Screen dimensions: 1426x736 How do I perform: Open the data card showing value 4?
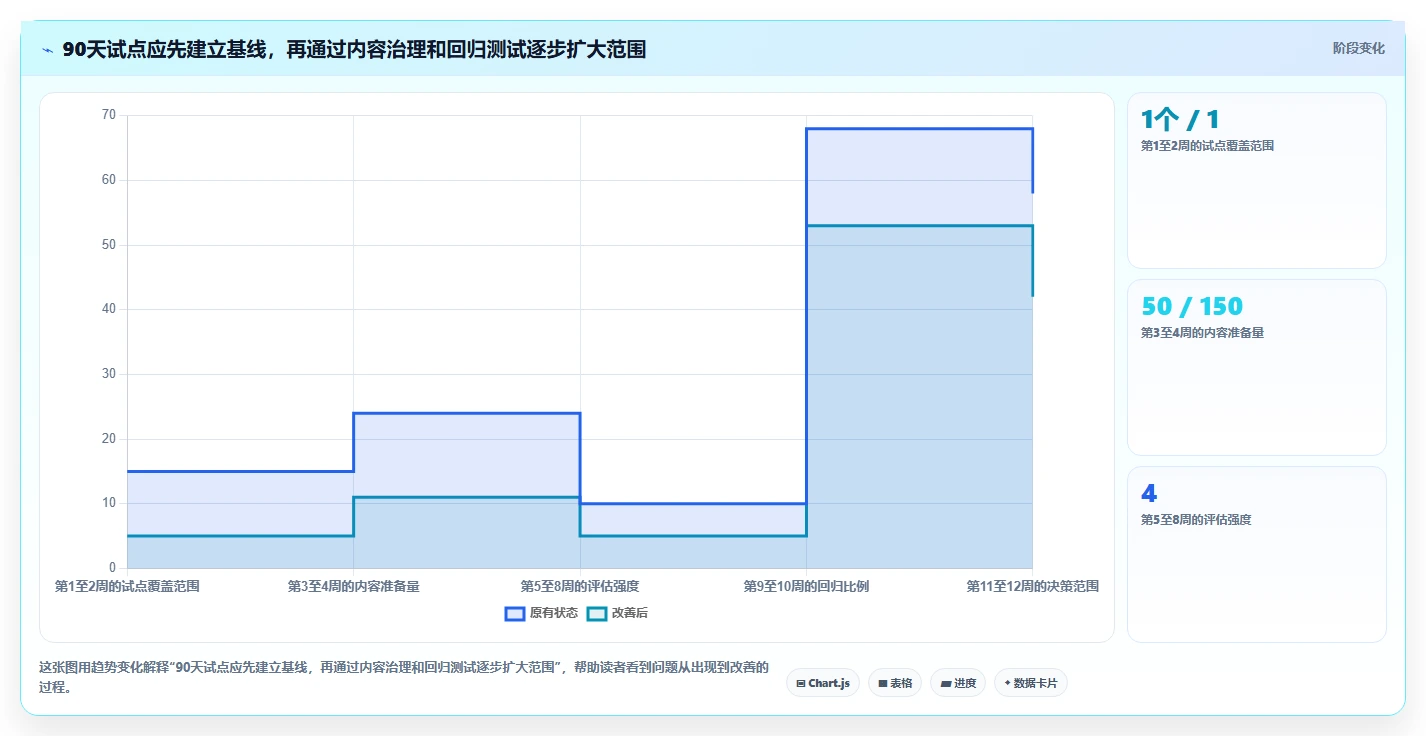pyautogui.click(x=1256, y=554)
